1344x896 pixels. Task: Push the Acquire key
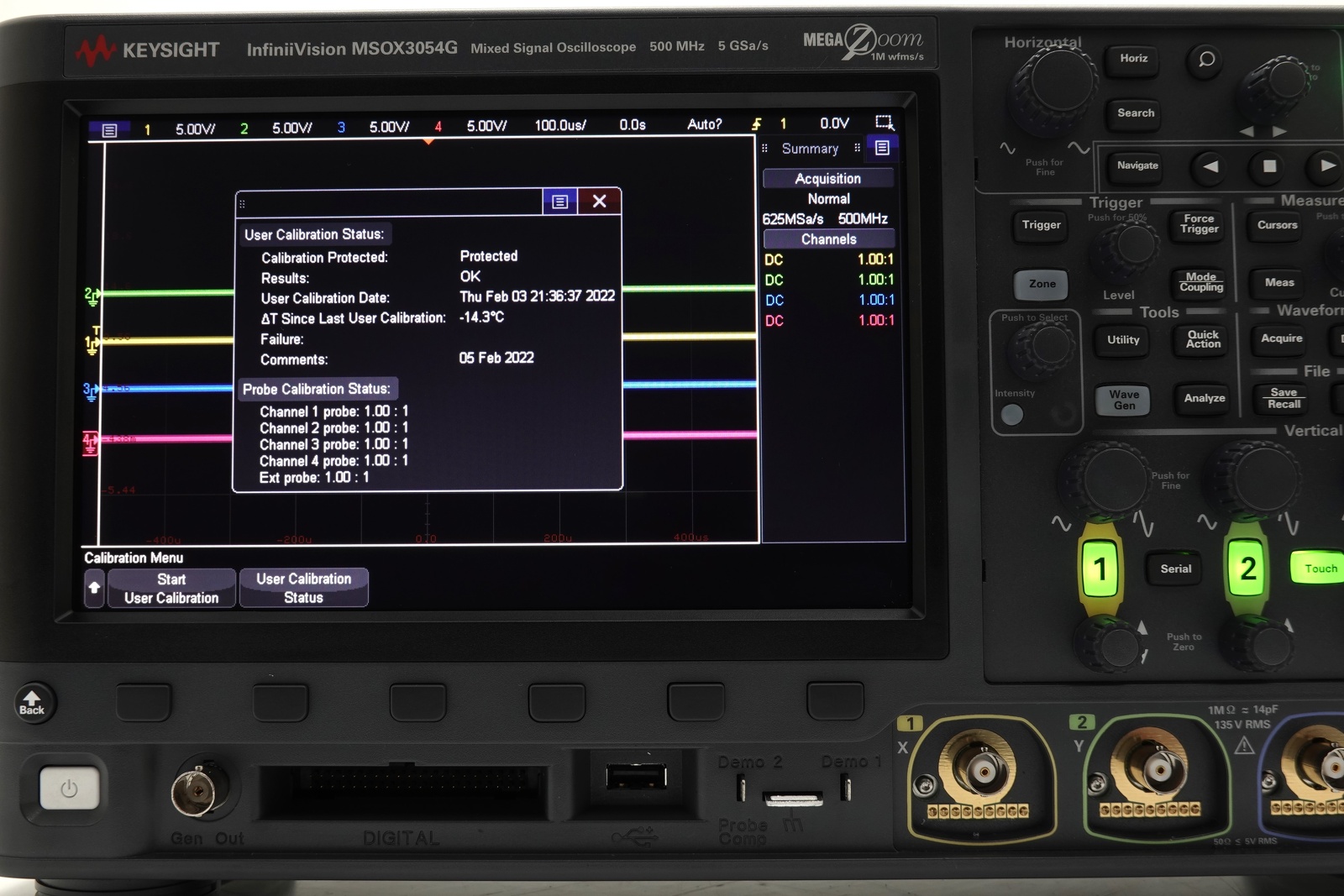tap(1281, 338)
